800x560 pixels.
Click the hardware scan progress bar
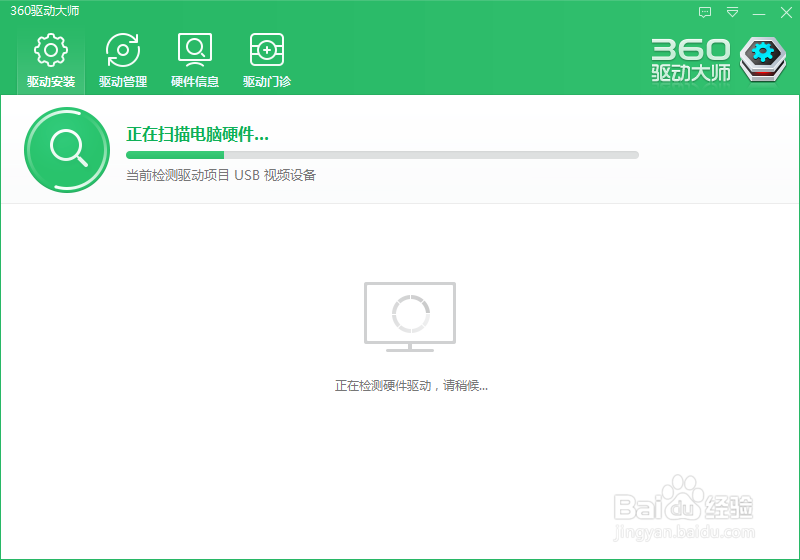(x=382, y=155)
